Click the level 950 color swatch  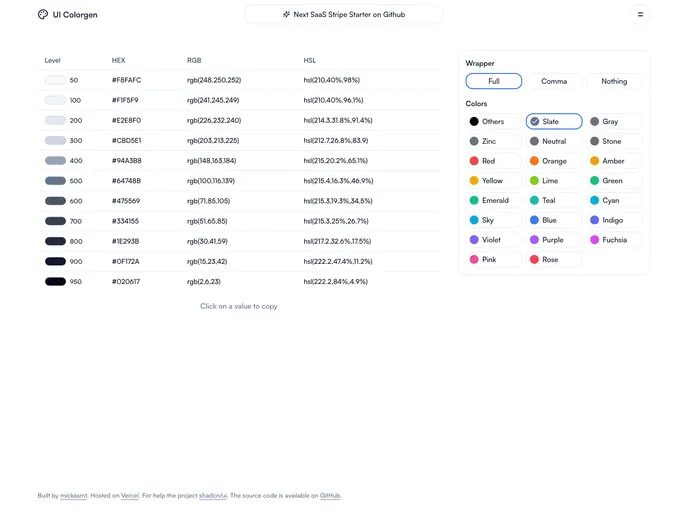click(55, 282)
